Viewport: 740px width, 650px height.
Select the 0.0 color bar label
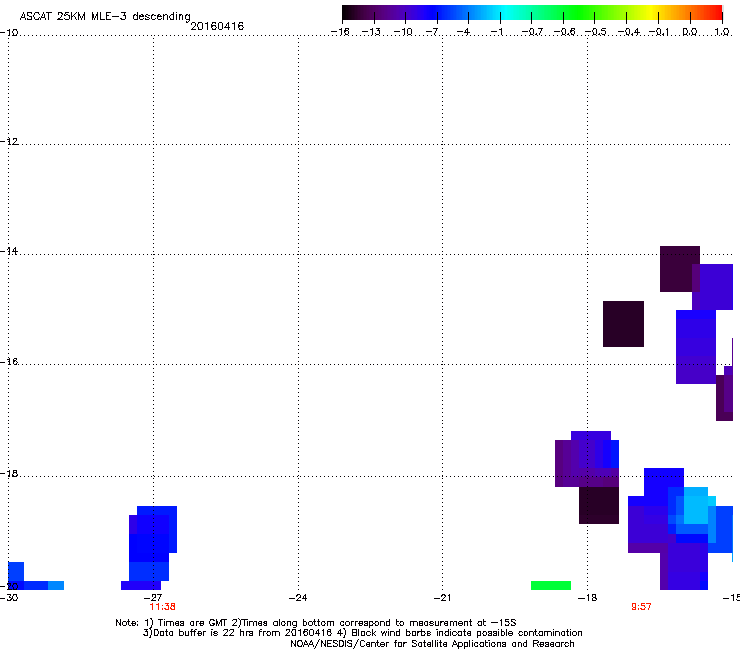[x=690, y=32]
